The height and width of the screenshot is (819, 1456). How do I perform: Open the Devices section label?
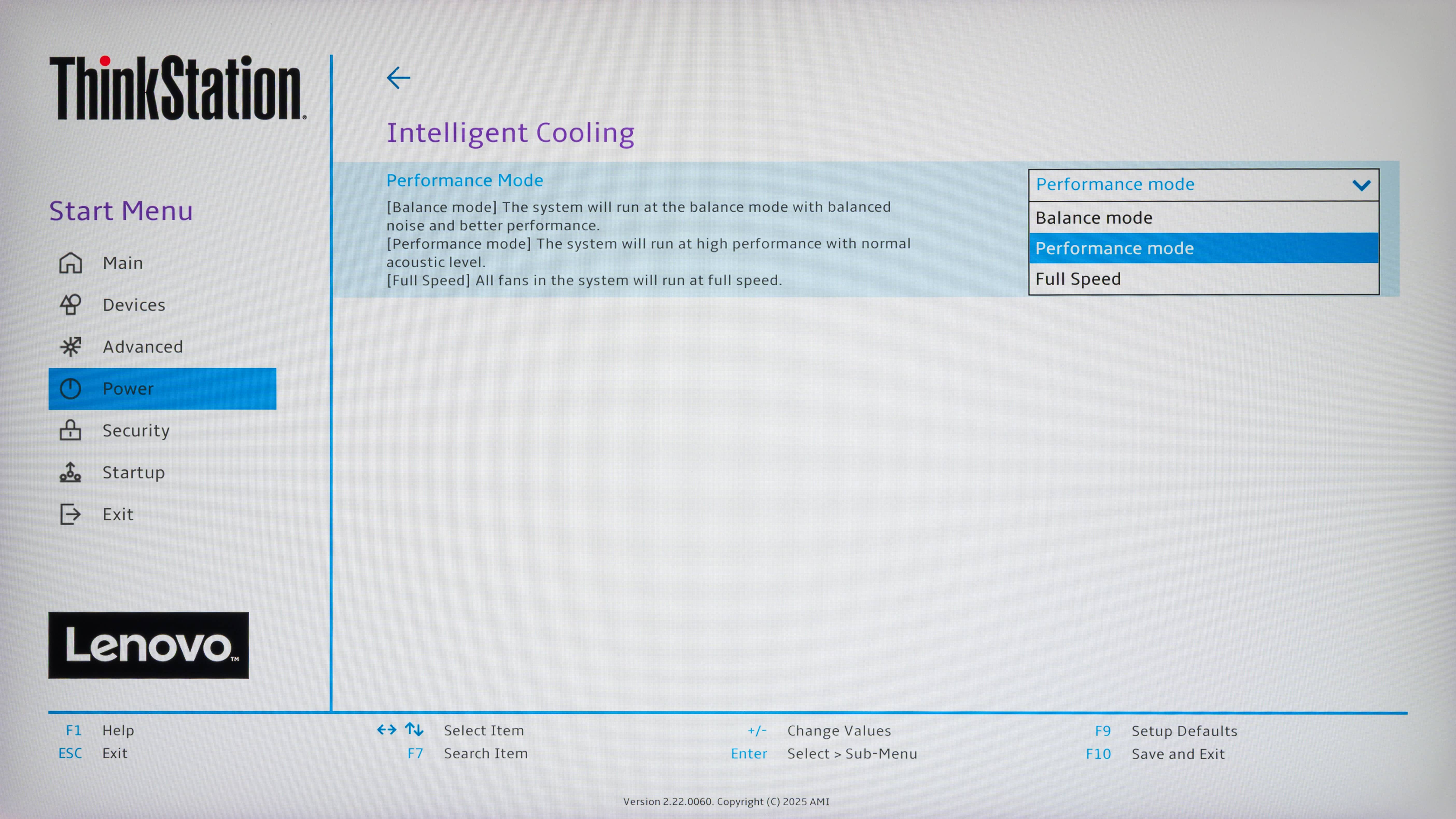point(134,305)
